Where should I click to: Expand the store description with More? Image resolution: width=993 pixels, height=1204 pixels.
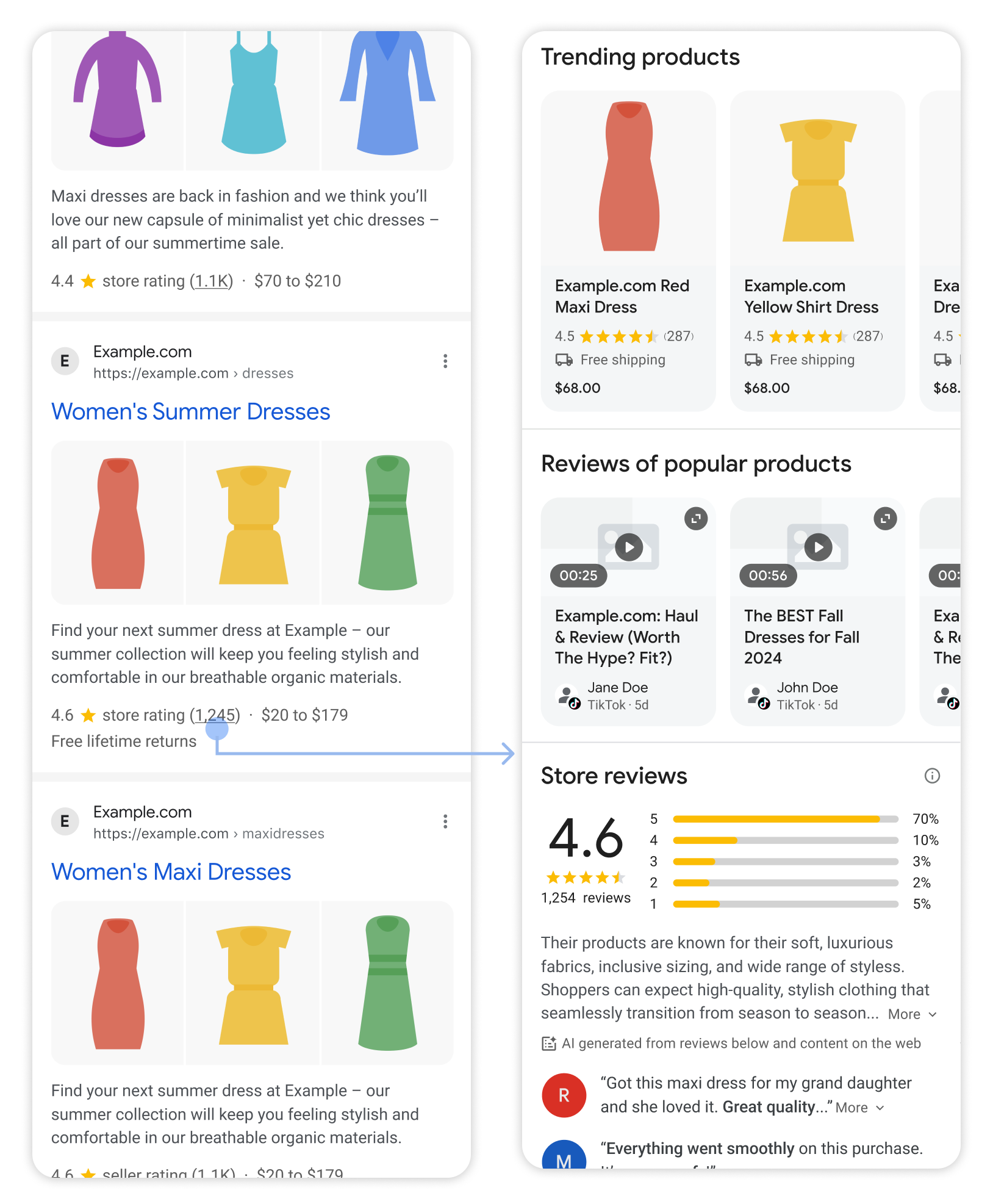(905, 1014)
